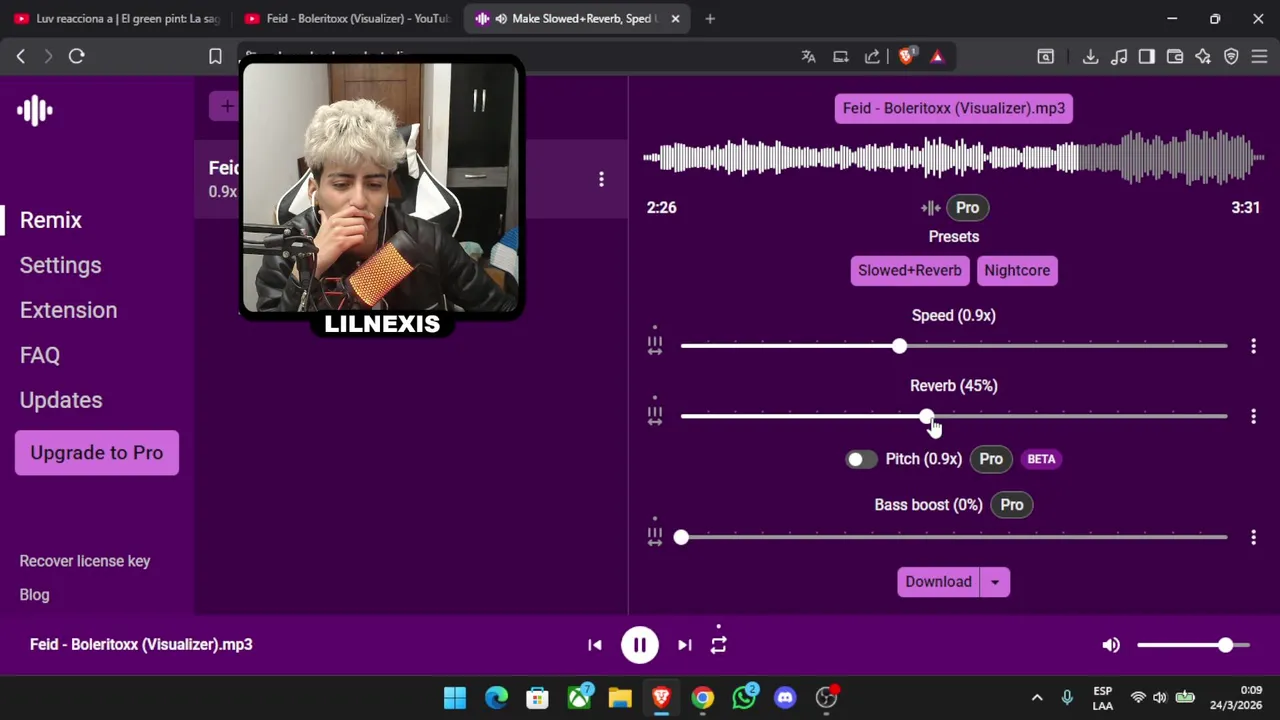Click the Brave Rewards triangle icon
The width and height of the screenshot is (1280, 720).
[x=937, y=57]
